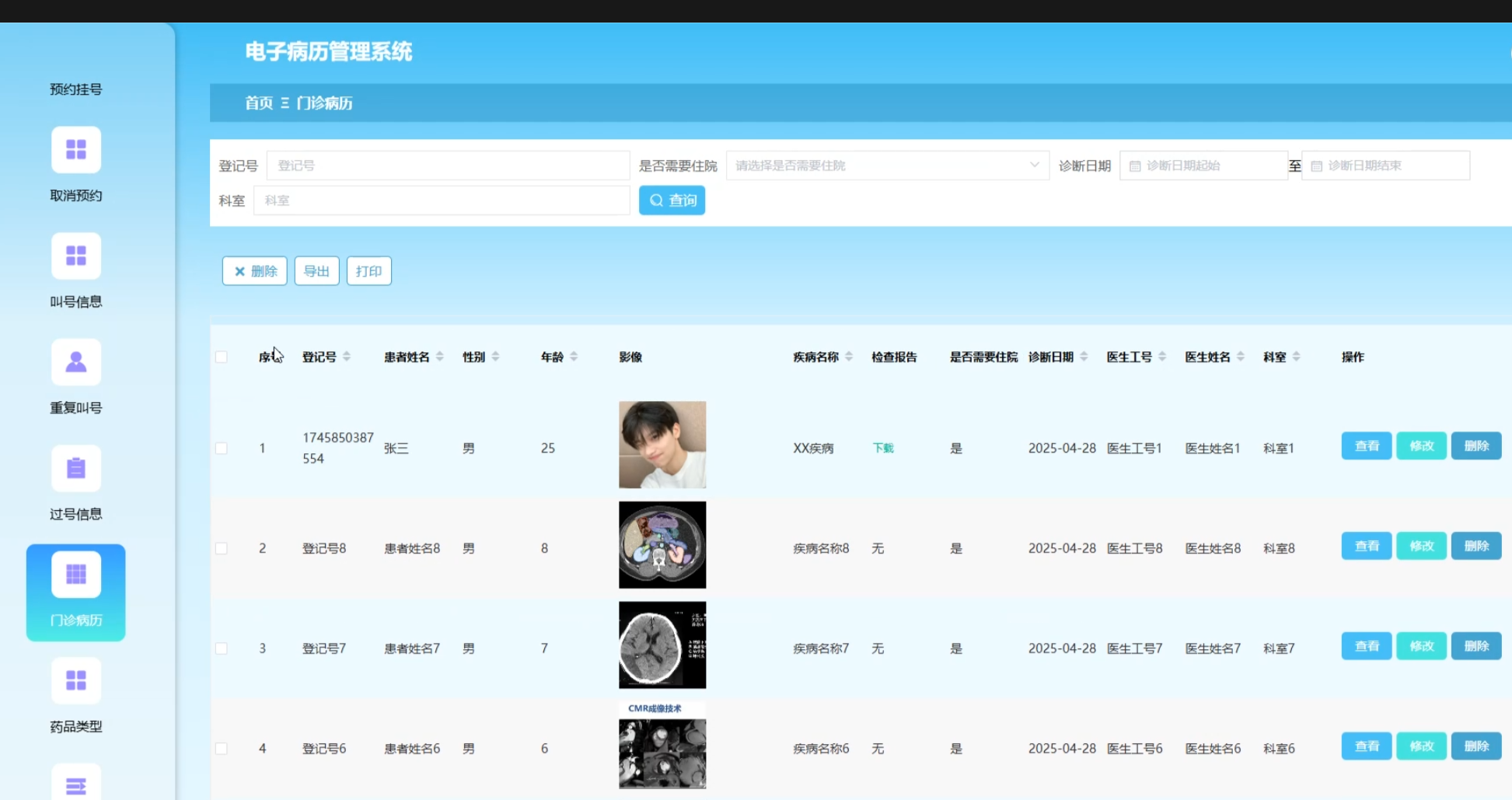Open the 药品类型 sidebar icon
The width and height of the screenshot is (1512, 800).
coord(76,680)
